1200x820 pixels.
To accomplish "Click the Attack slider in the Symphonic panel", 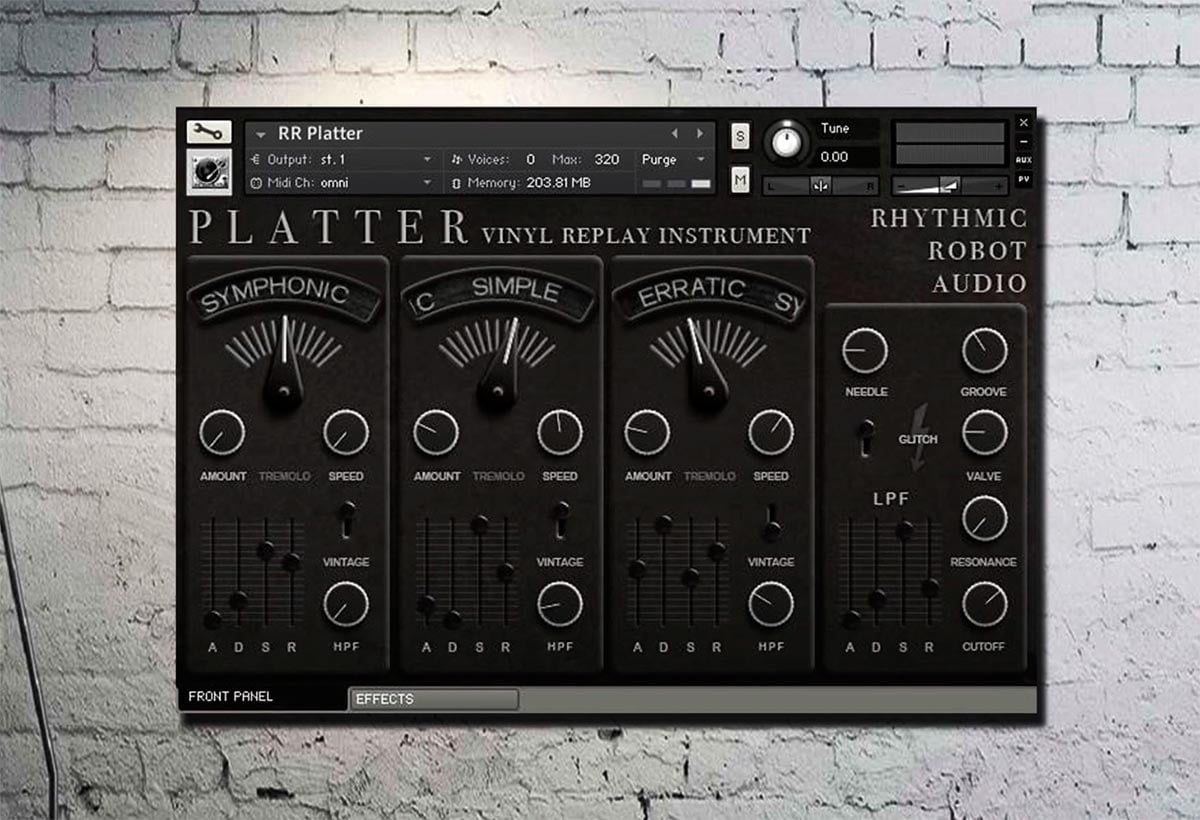I will (213, 574).
